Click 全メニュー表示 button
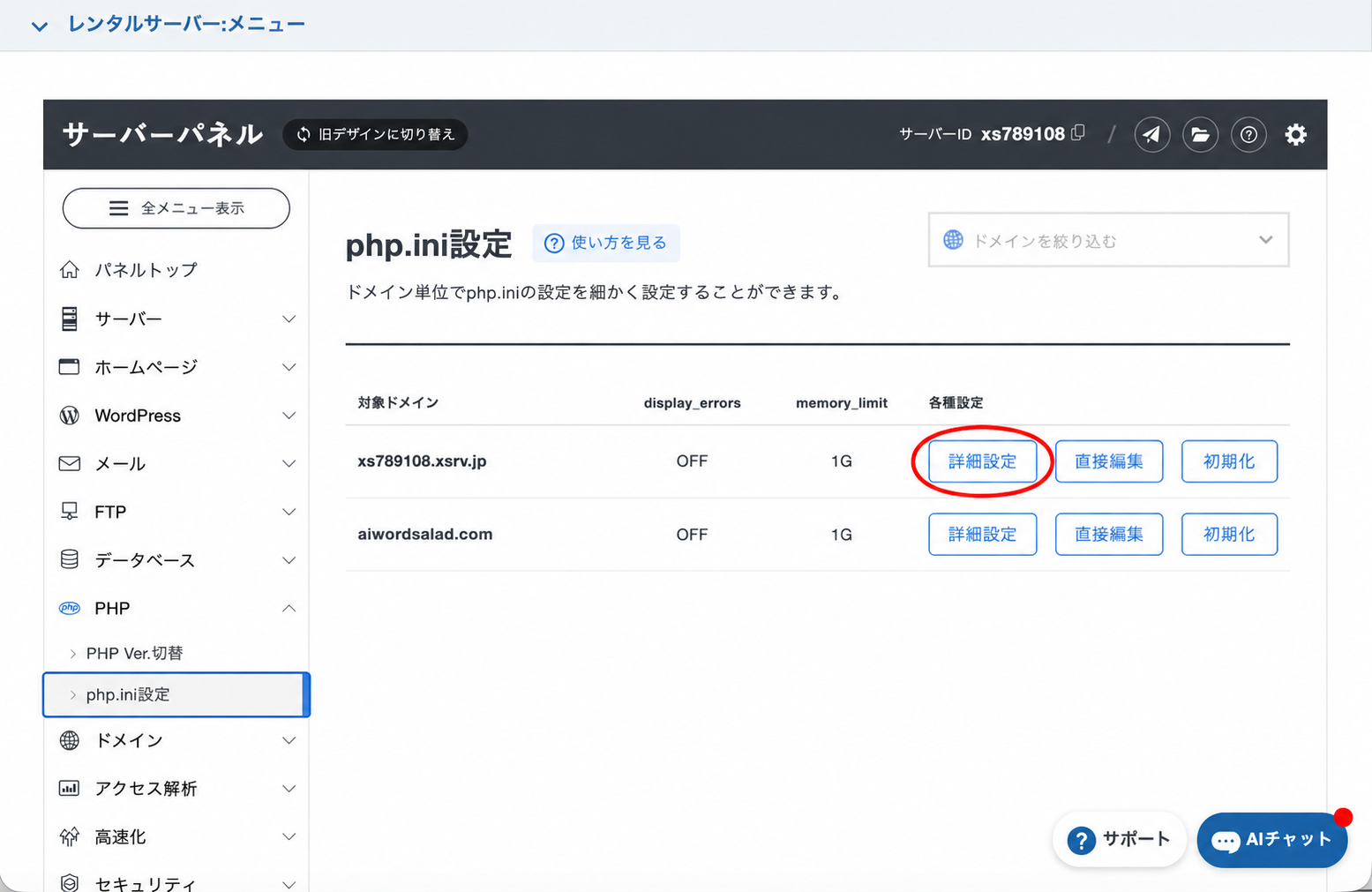Image resolution: width=1372 pixels, height=892 pixels. pyautogui.click(x=176, y=208)
